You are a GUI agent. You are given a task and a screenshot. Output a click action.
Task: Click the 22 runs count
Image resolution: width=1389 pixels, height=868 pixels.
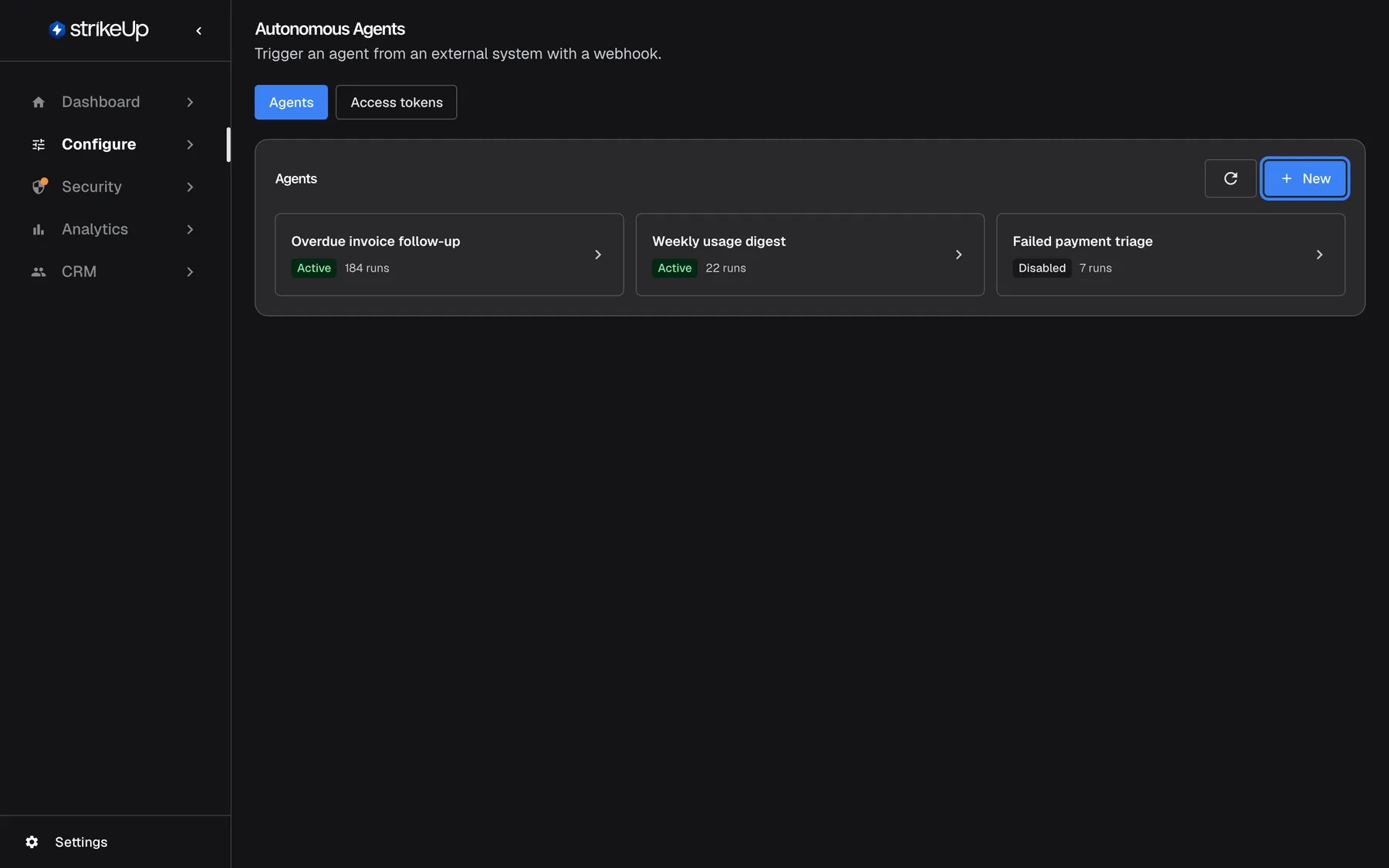coord(725,268)
